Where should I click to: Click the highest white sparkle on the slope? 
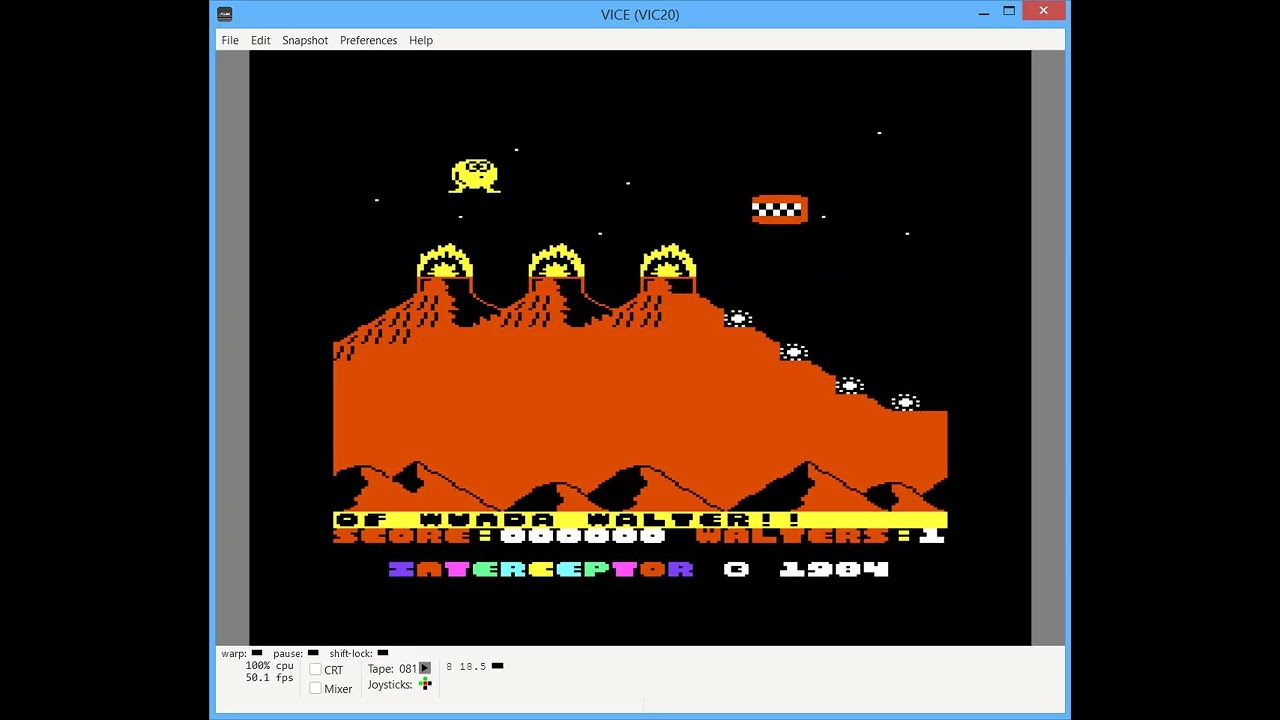738,319
